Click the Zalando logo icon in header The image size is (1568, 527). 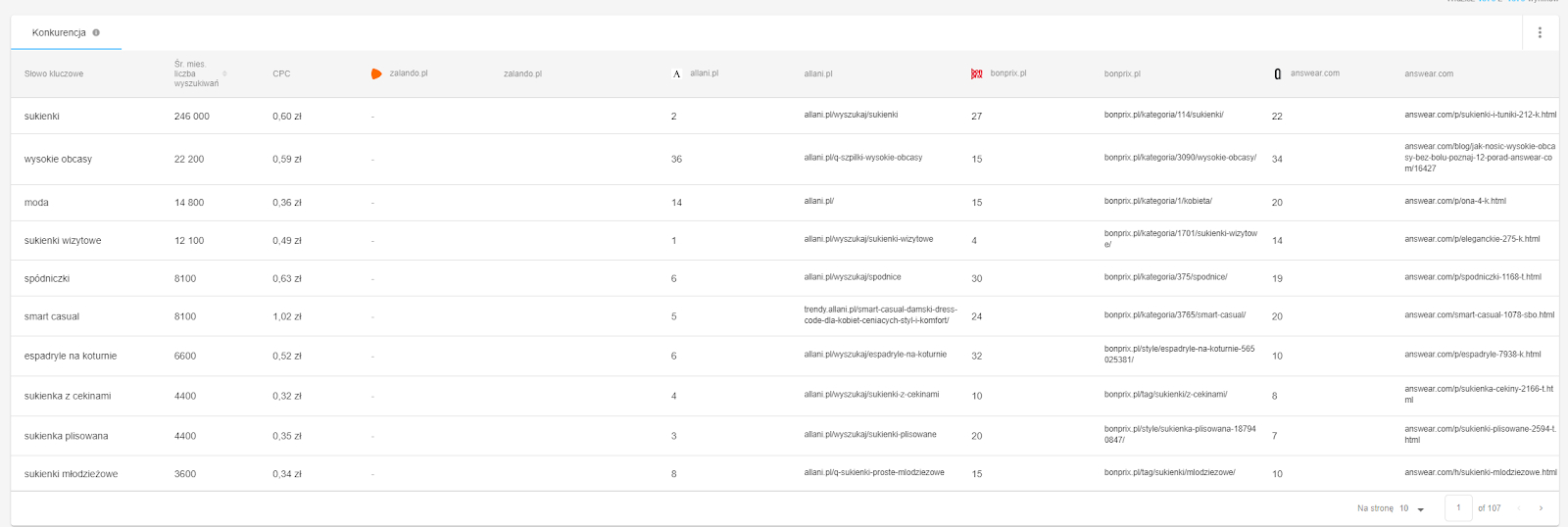point(376,73)
